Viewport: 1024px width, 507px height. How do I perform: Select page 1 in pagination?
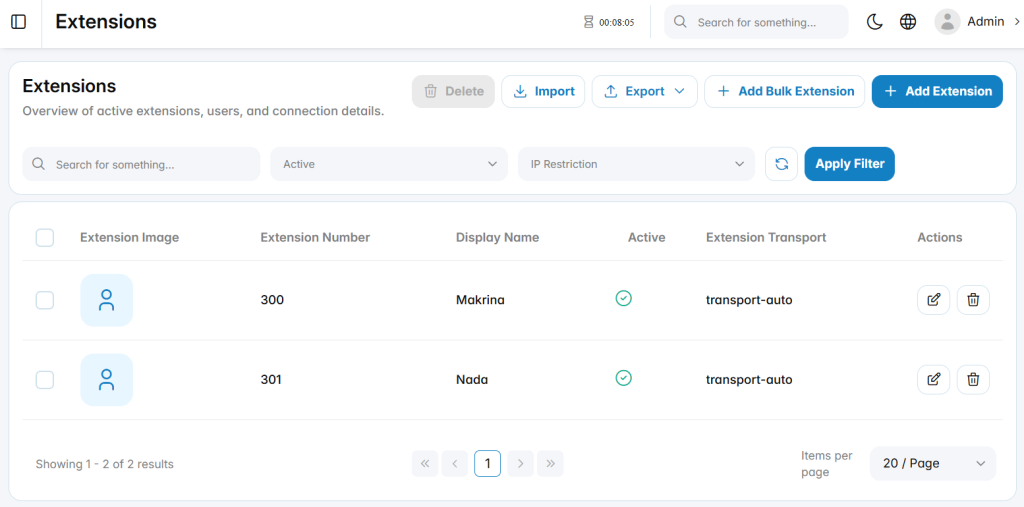click(x=488, y=464)
